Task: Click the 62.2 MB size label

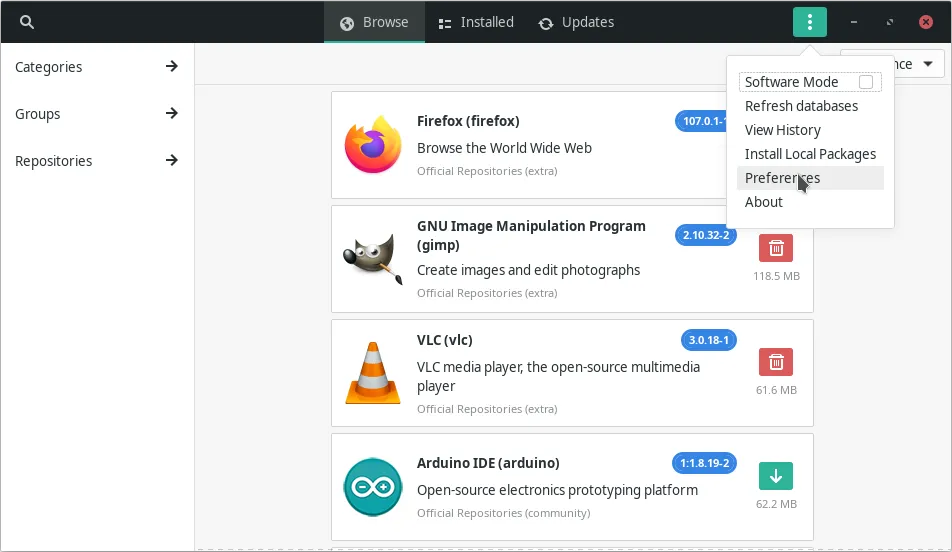Action: point(777,504)
